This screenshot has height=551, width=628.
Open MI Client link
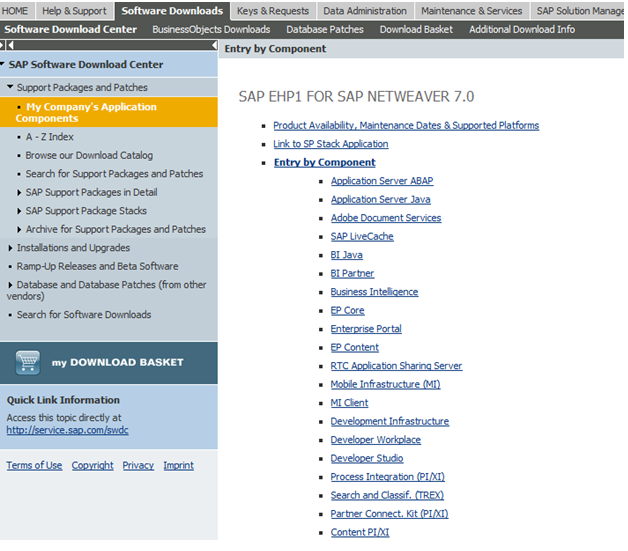[x=349, y=403]
